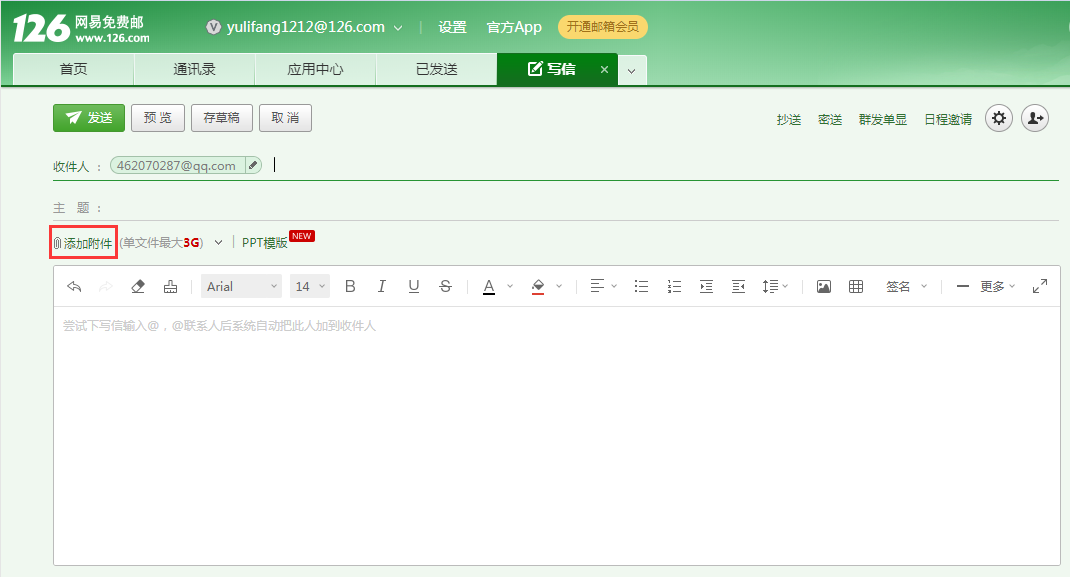Expand the account dropdown next to email address

[x=399, y=28]
